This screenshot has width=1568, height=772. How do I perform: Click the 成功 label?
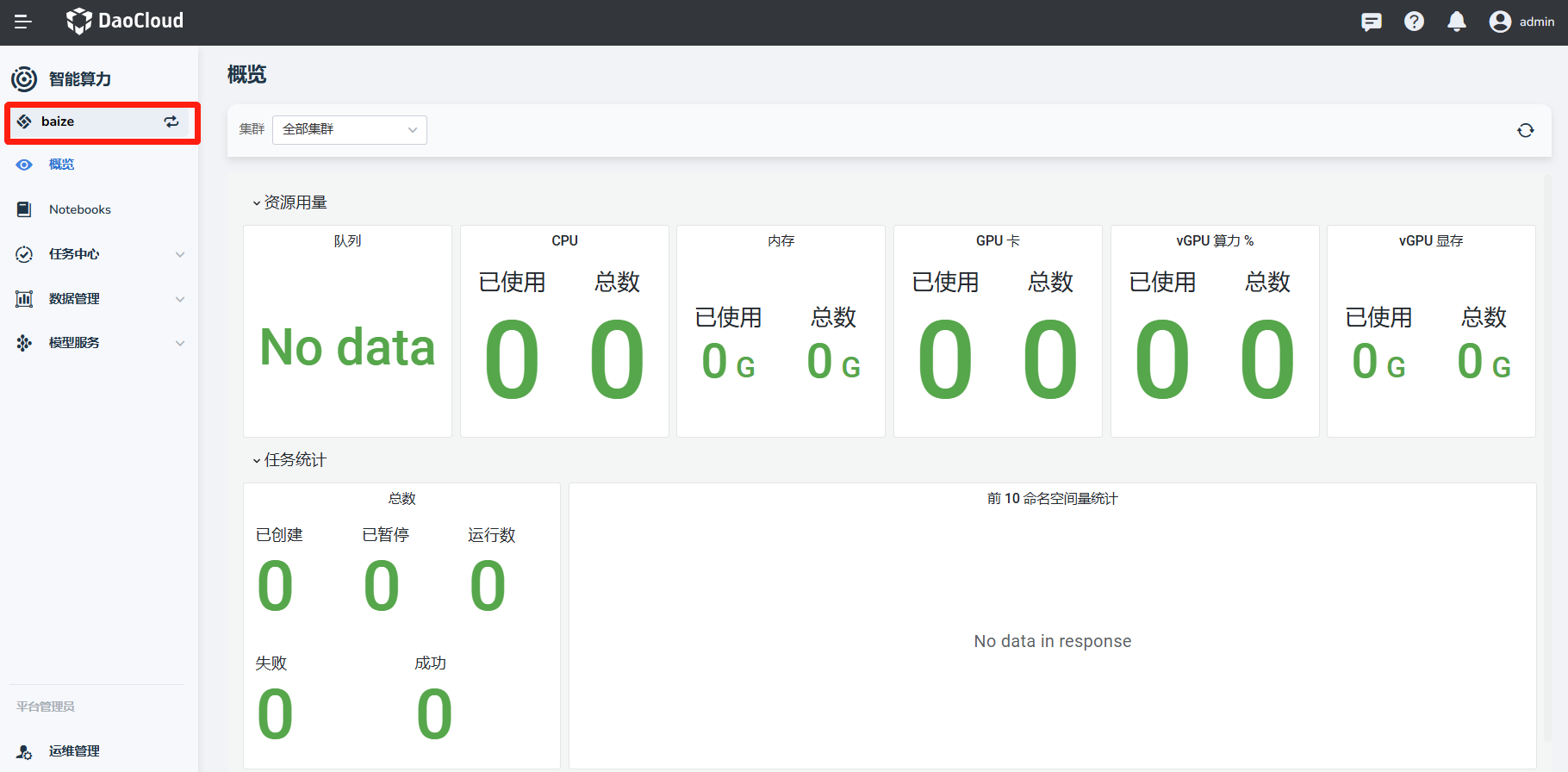(x=430, y=663)
